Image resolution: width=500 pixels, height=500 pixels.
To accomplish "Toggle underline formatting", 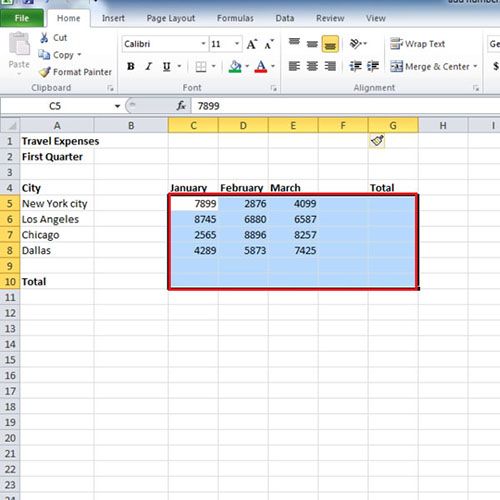I will tap(166, 67).
